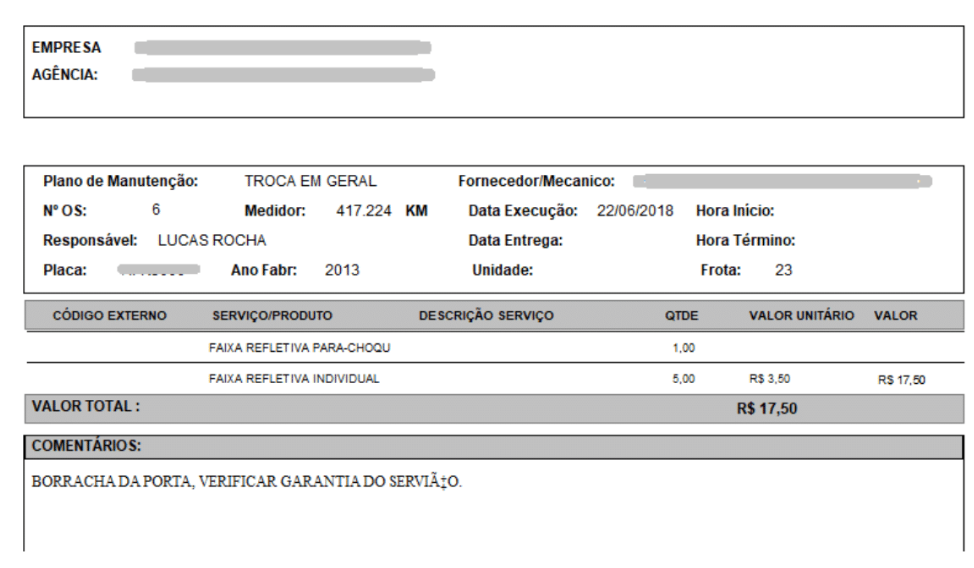Click the CÓDIGO EXTERNO column header
Viewport: 974px width, 568px height.
[109, 315]
